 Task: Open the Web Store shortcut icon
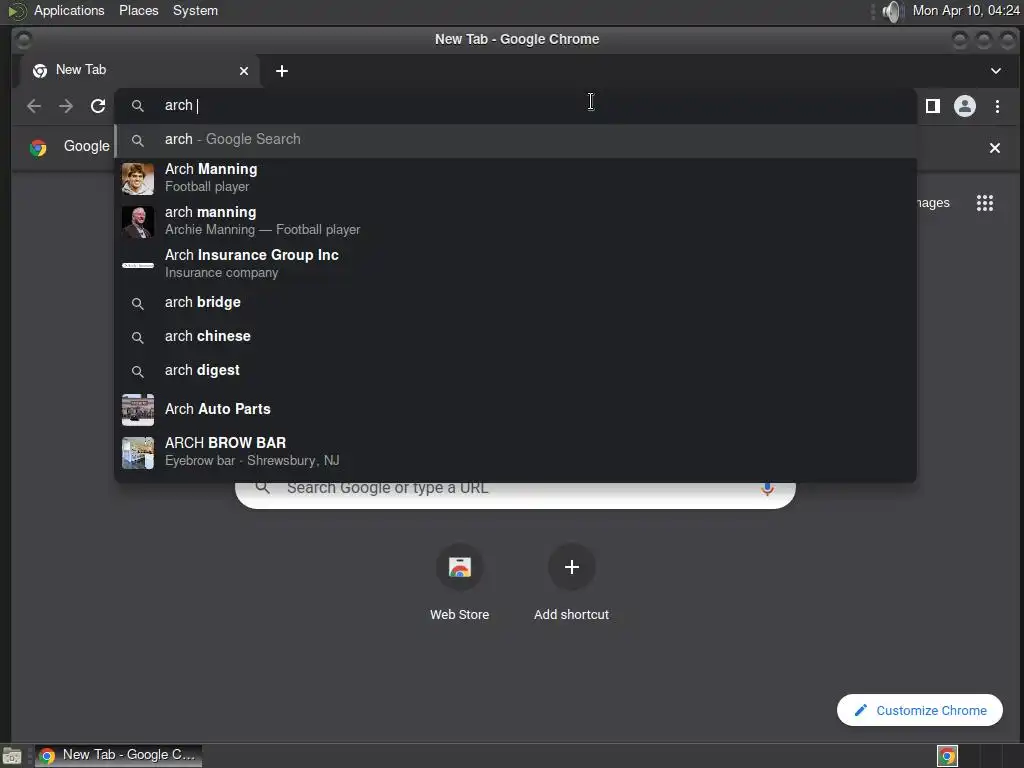click(460, 567)
